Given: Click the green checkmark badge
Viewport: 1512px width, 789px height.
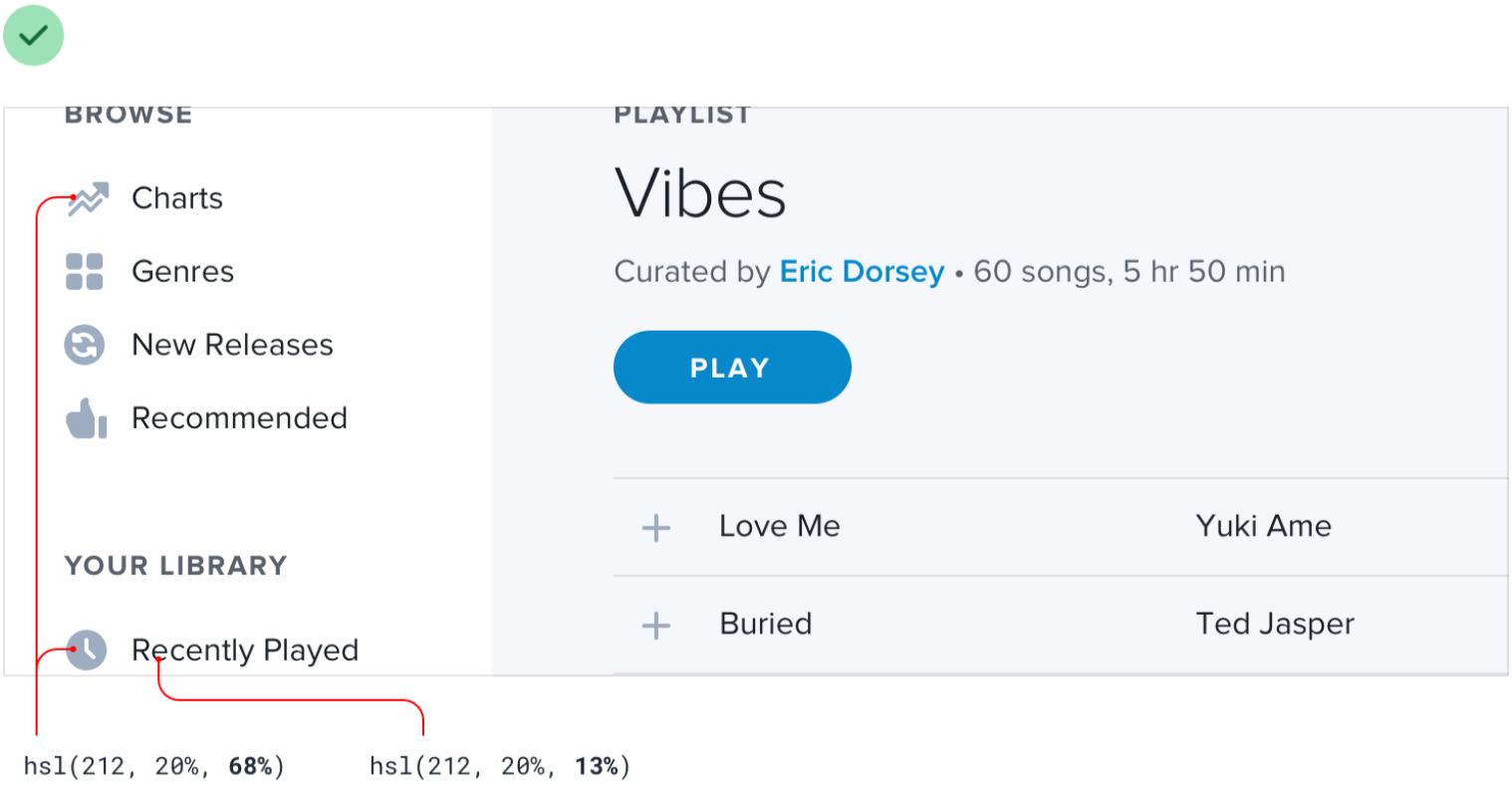Looking at the screenshot, I should pos(34,36).
